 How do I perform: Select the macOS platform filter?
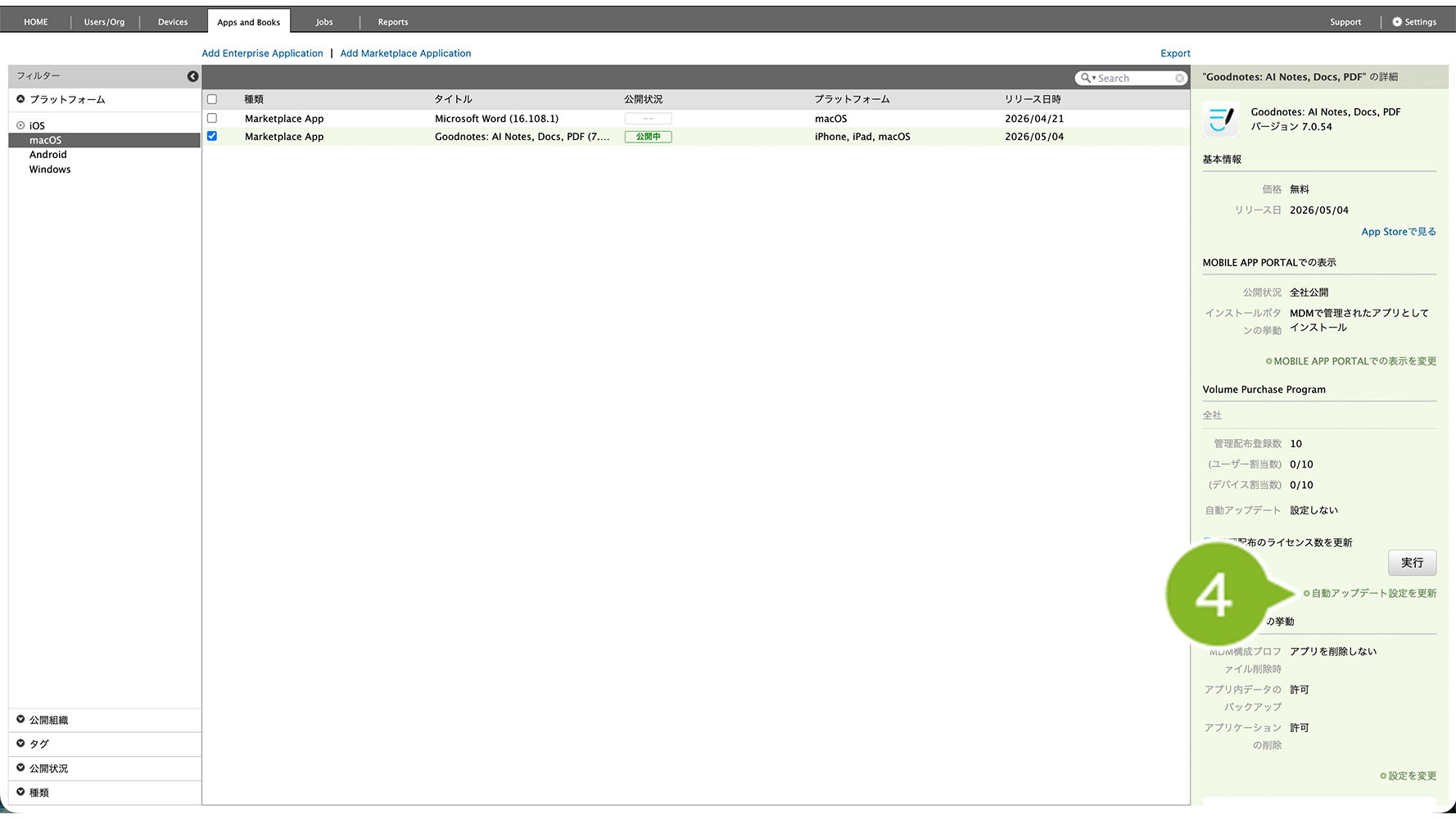coord(104,140)
